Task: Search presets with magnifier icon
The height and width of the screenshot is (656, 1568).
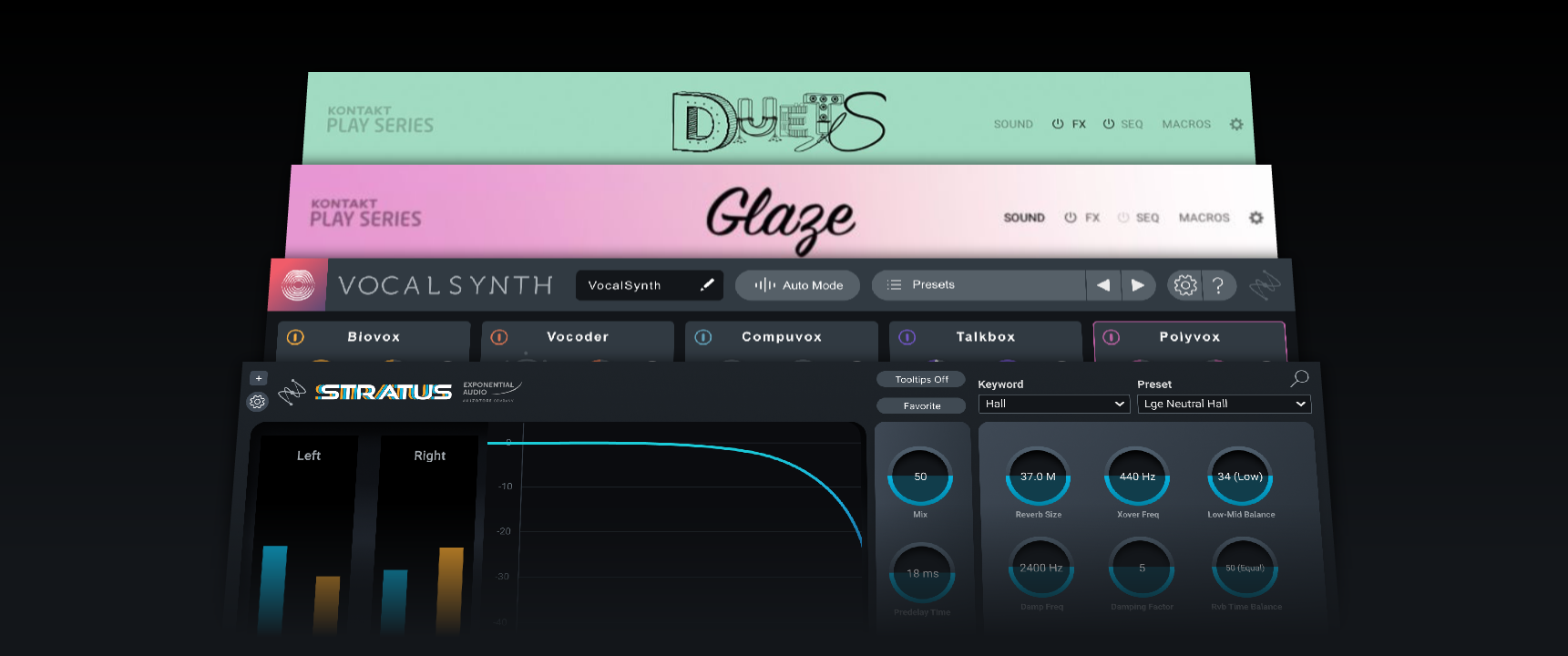Action: 1300,378
